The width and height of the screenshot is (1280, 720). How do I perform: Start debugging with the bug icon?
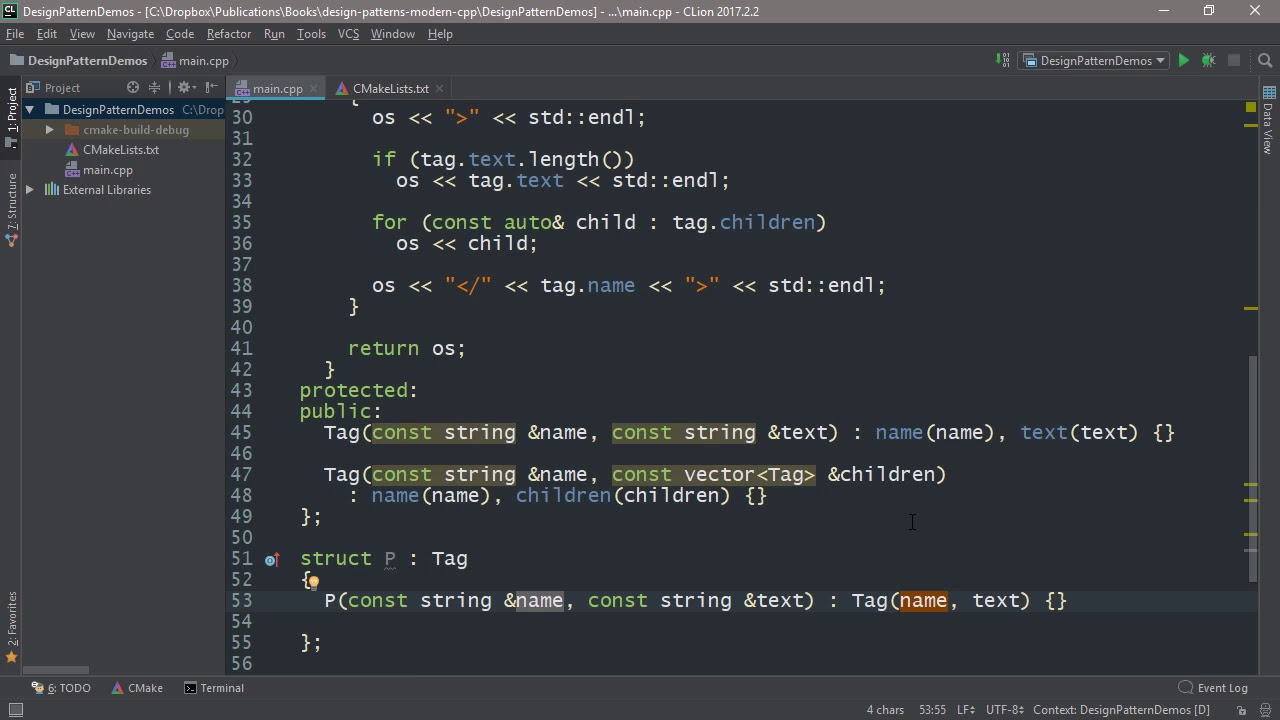(x=1208, y=60)
